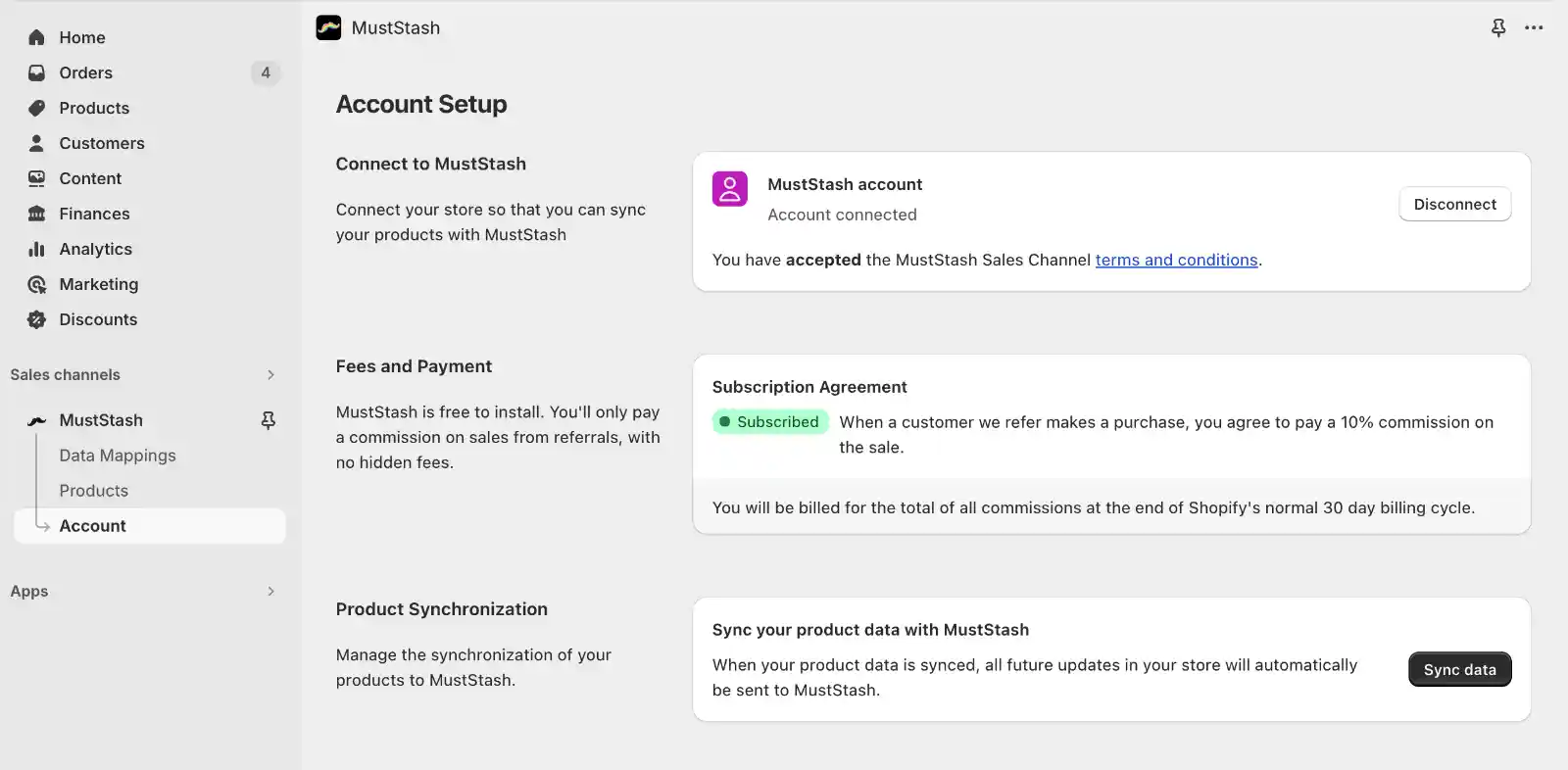This screenshot has height=770, width=1568.
Task: Click the Fees and Payment heading
Action: pos(414,366)
